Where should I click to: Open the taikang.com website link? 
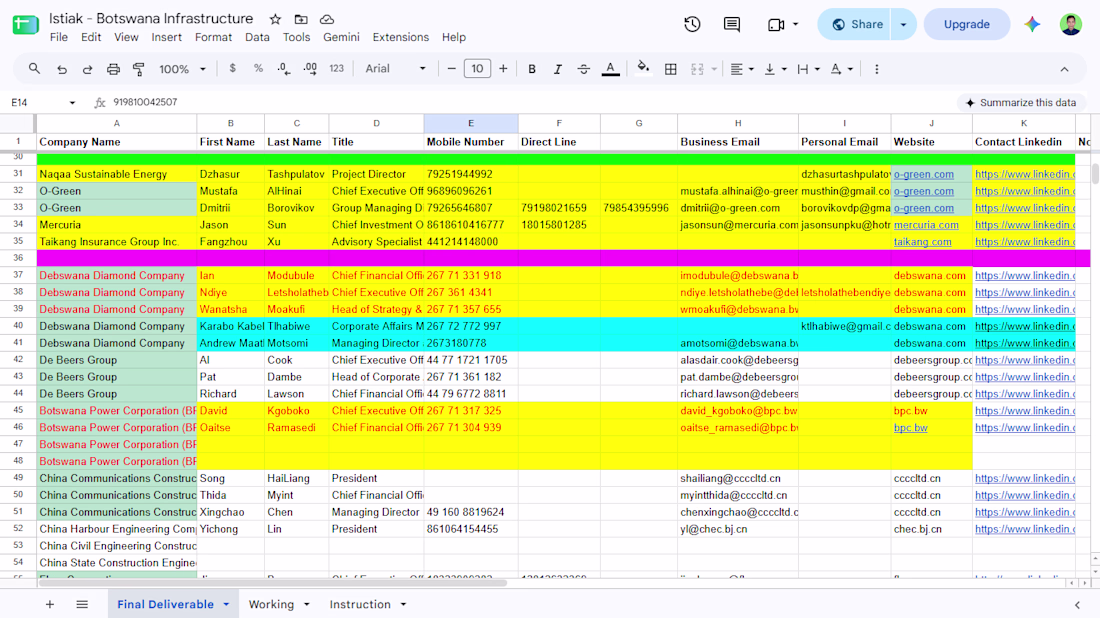923,242
